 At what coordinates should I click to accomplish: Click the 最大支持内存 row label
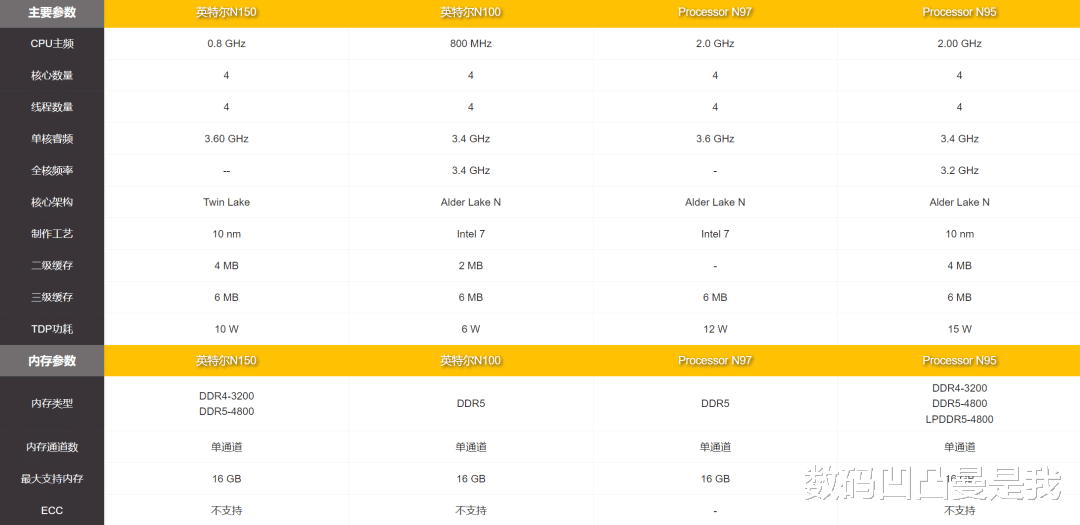tap(52, 479)
